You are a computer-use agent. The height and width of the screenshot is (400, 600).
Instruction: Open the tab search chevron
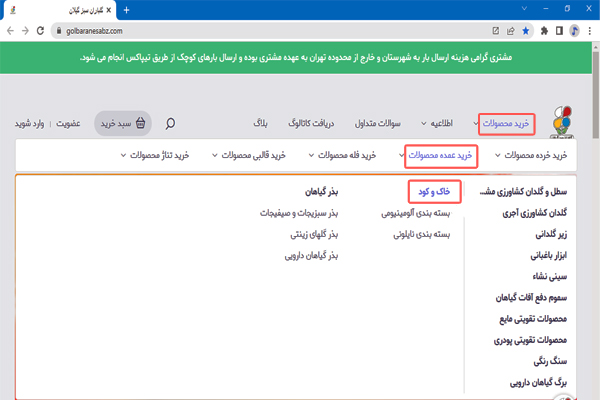524,8
